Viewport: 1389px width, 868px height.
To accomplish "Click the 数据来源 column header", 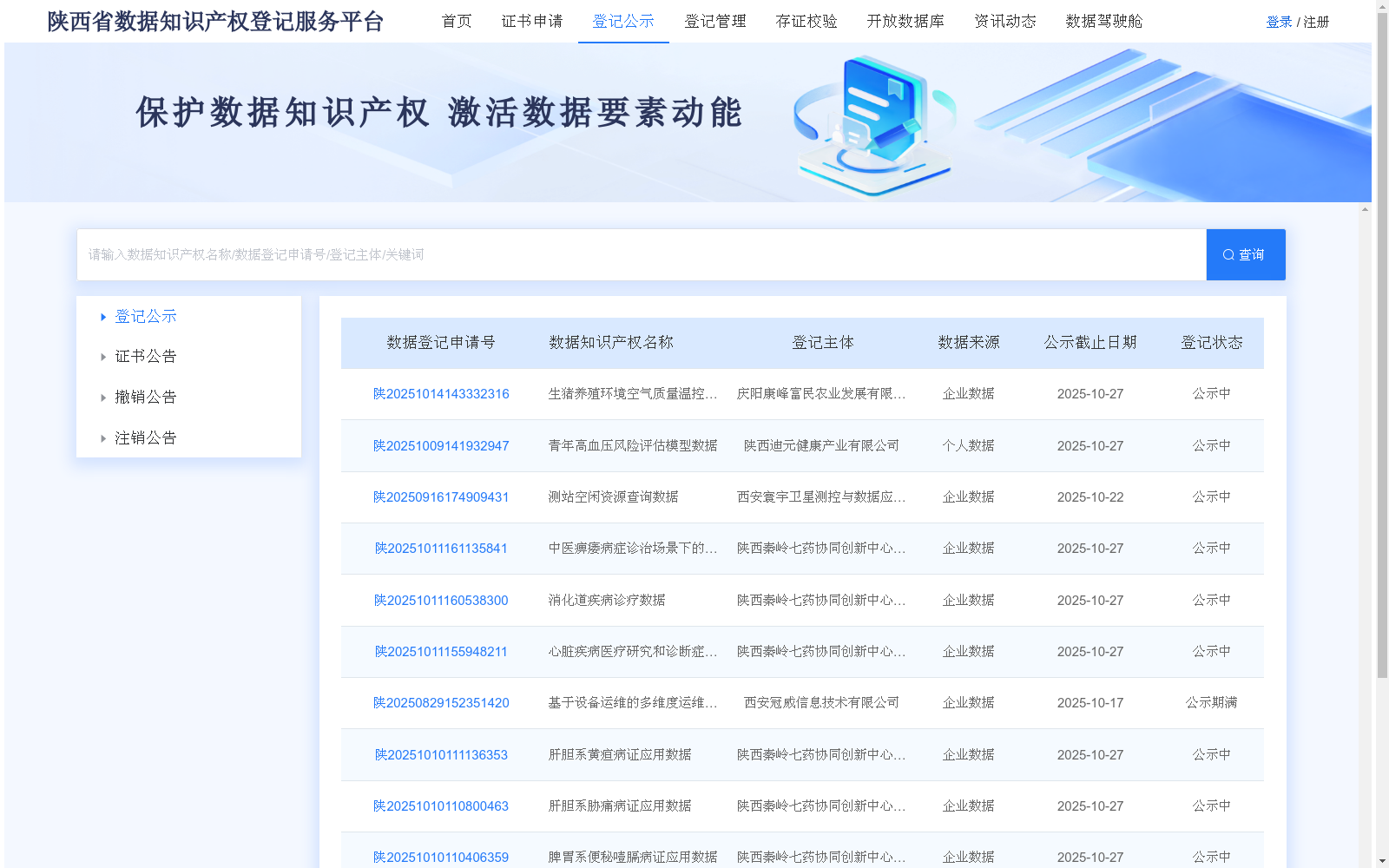I will (969, 343).
